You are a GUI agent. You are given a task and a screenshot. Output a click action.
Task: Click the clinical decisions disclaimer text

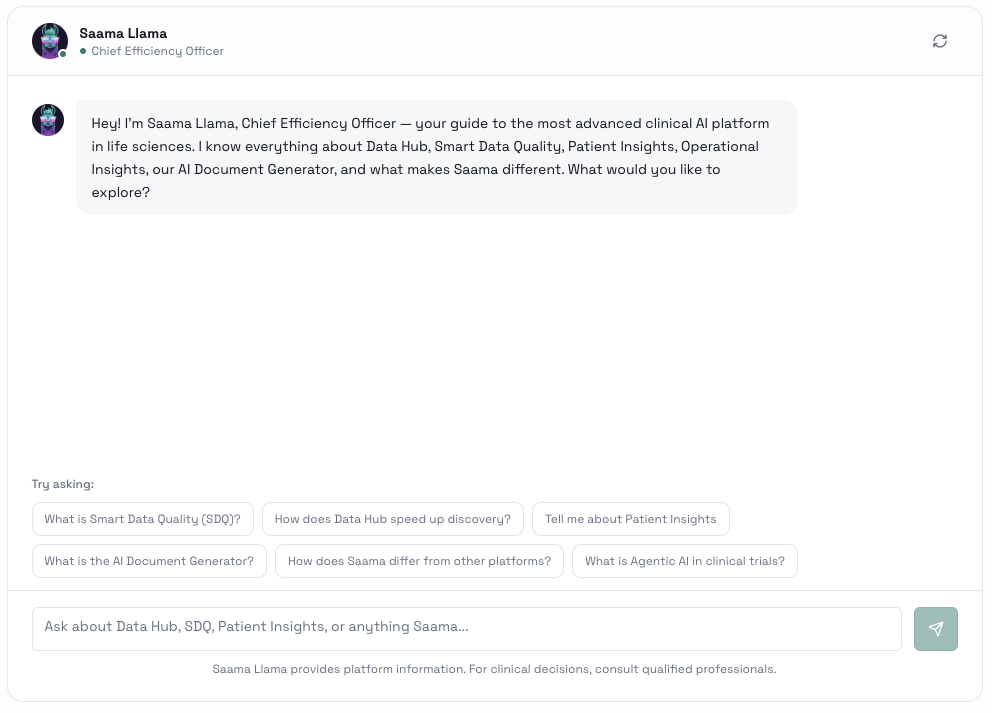(x=494, y=669)
